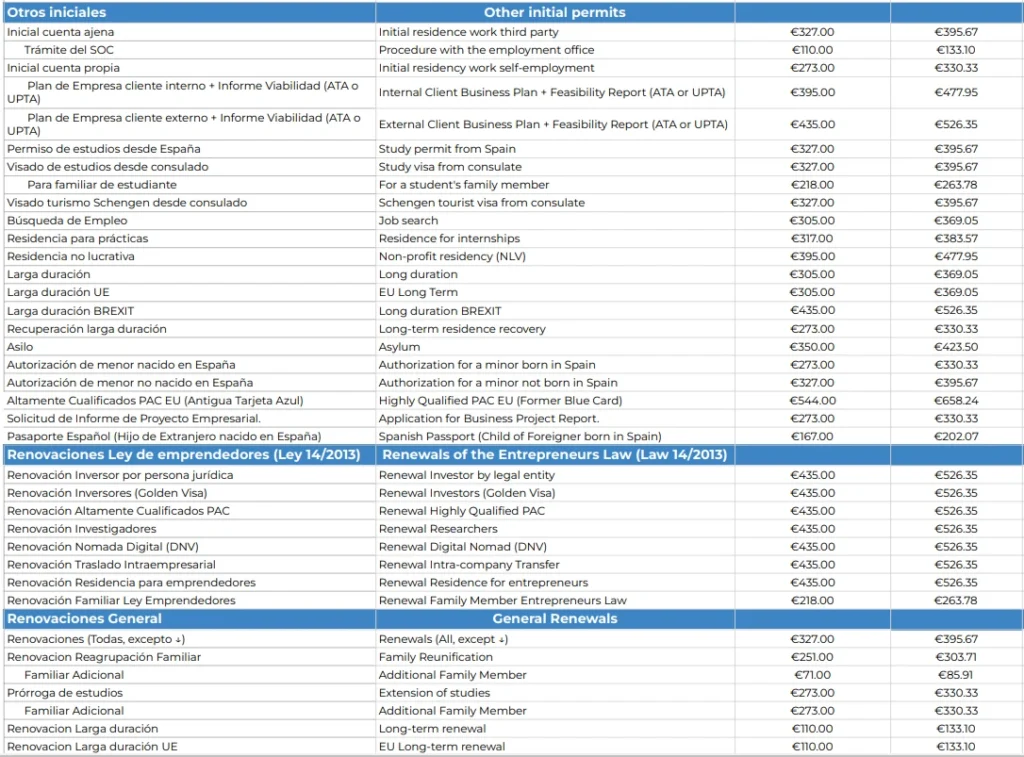Click the €202.07 price cell
Screen dimensions: 1024x757
956,436
